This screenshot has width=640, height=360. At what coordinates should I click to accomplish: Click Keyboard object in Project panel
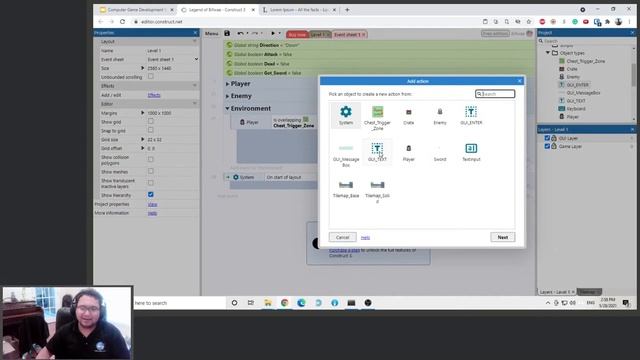[576, 109]
